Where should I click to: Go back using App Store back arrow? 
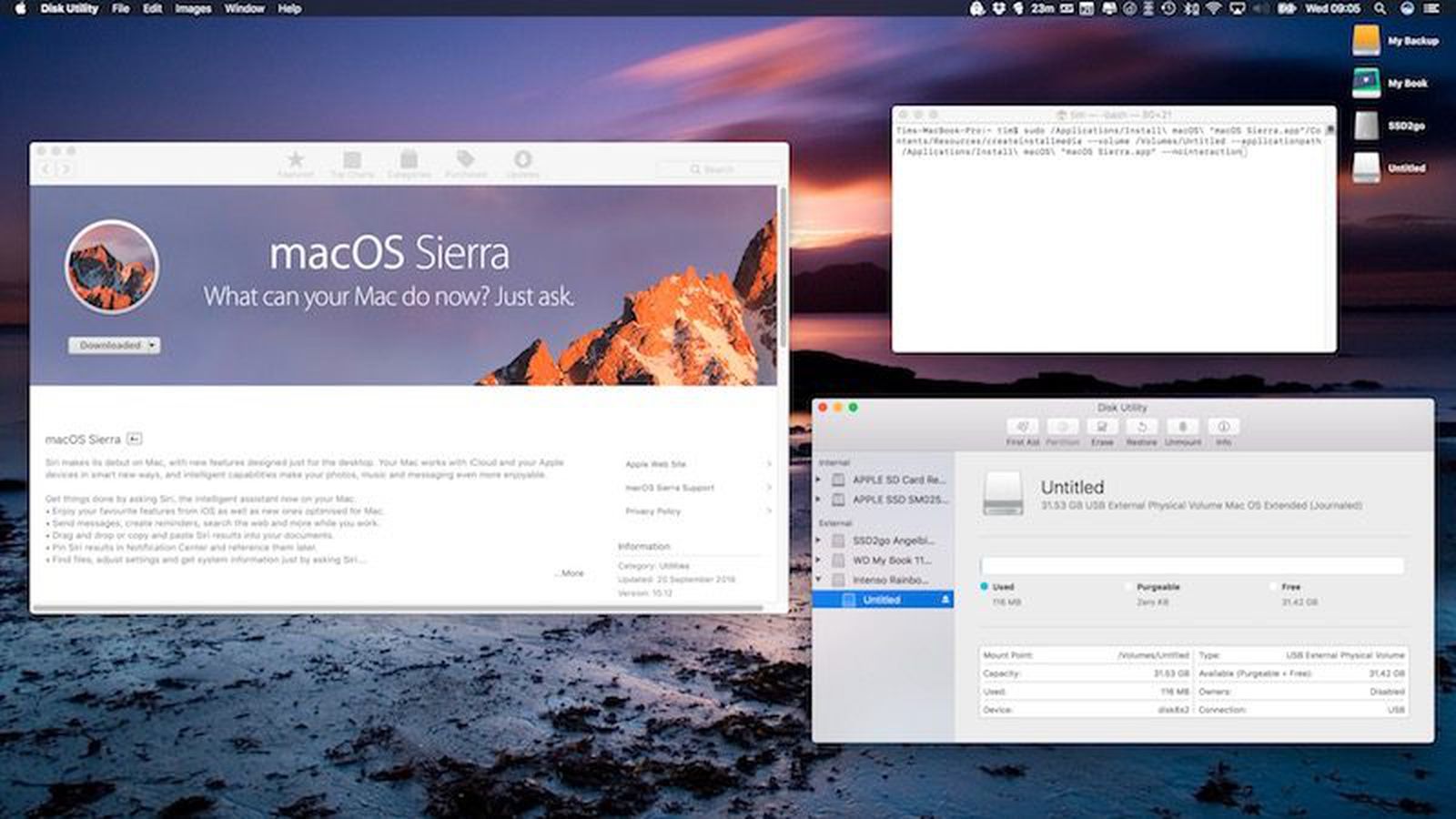pyautogui.click(x=46, y=169)
